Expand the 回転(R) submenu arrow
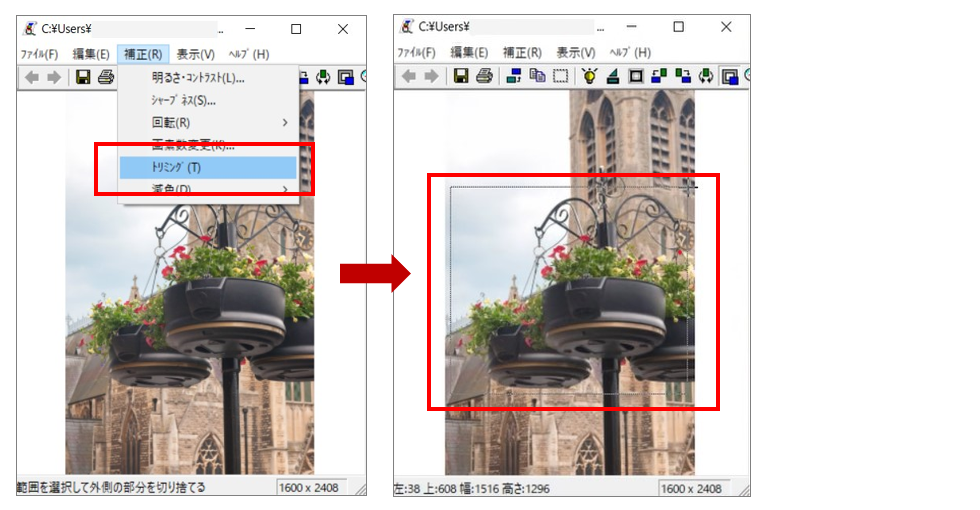 click(284, 122)
